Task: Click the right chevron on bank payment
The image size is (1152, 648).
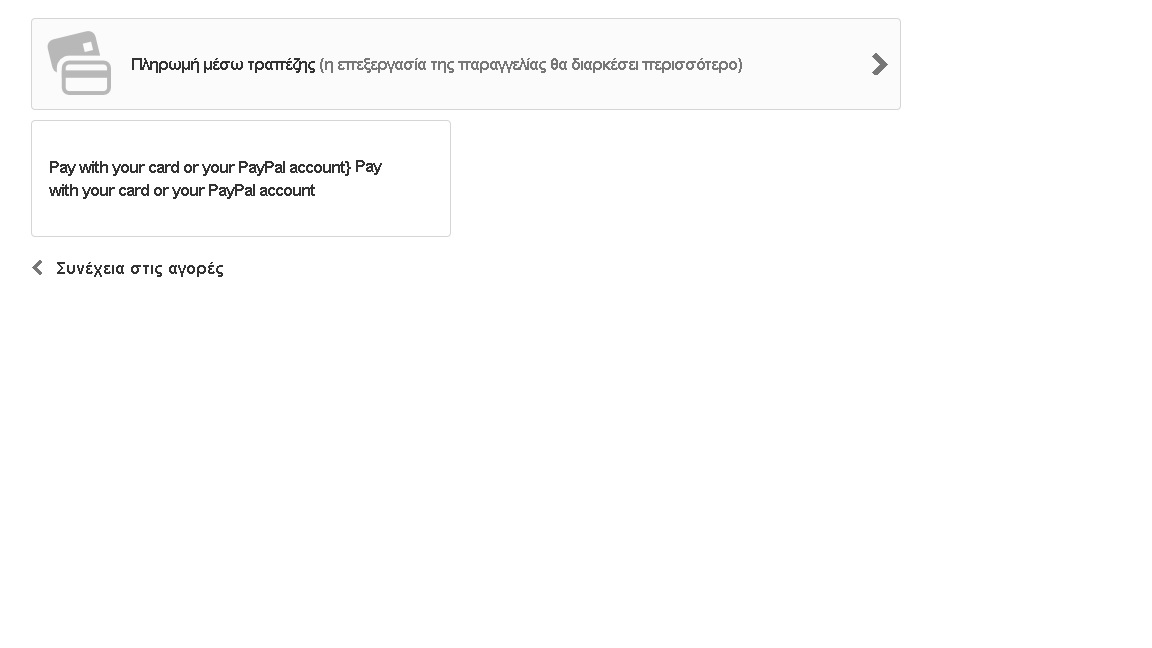Action: click(879, 65)
